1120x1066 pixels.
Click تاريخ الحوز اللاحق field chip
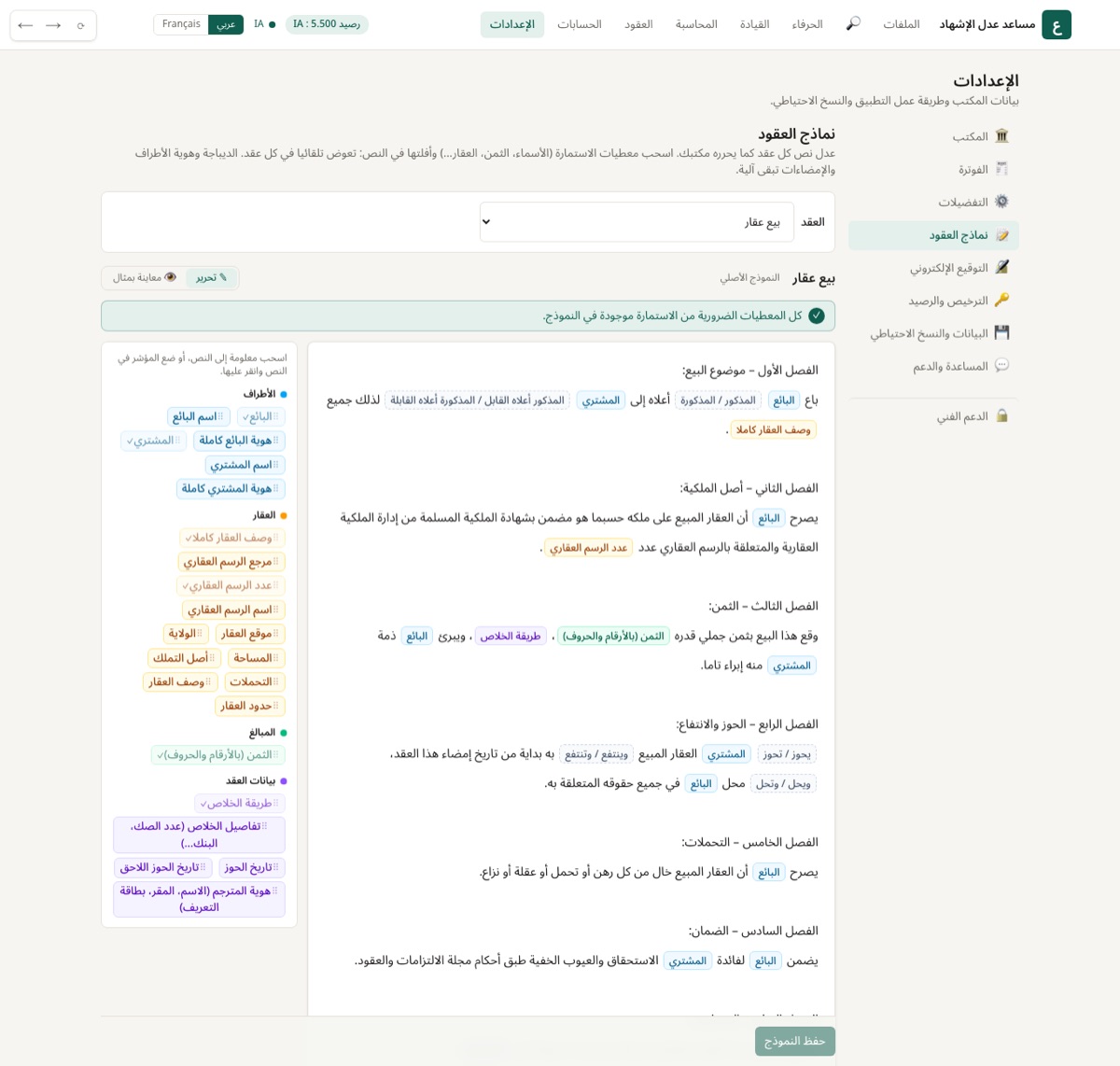pyautogui.click(x=163, y=867)
